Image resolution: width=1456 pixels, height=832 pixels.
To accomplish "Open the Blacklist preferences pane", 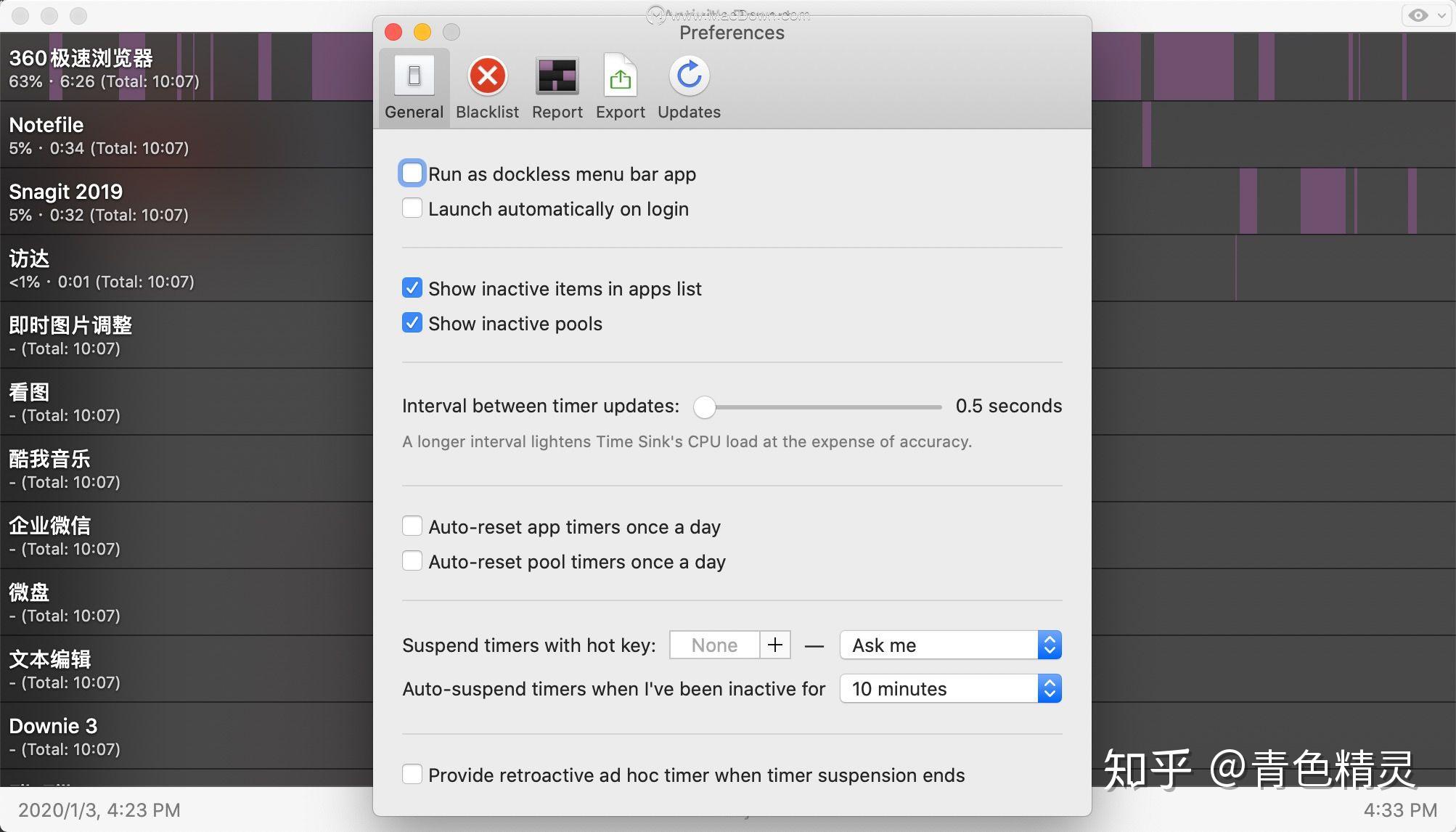I will point(487,87).
